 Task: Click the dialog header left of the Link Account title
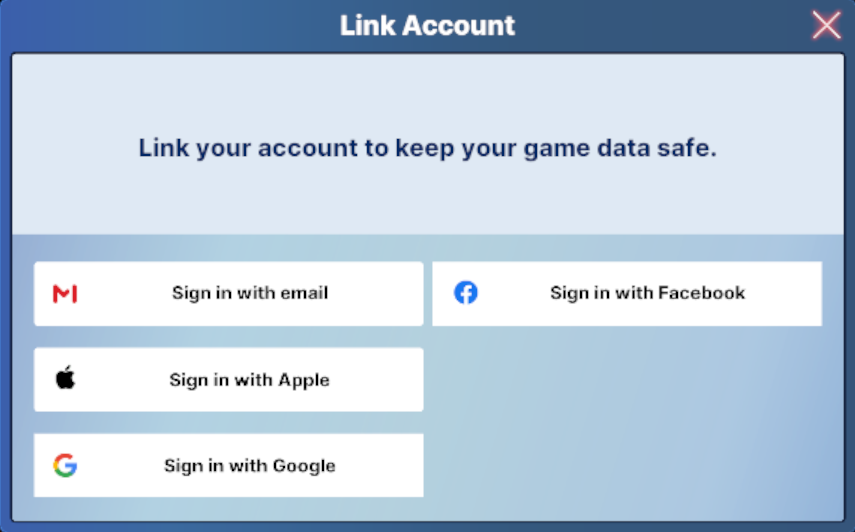click(x=169, y=26)
